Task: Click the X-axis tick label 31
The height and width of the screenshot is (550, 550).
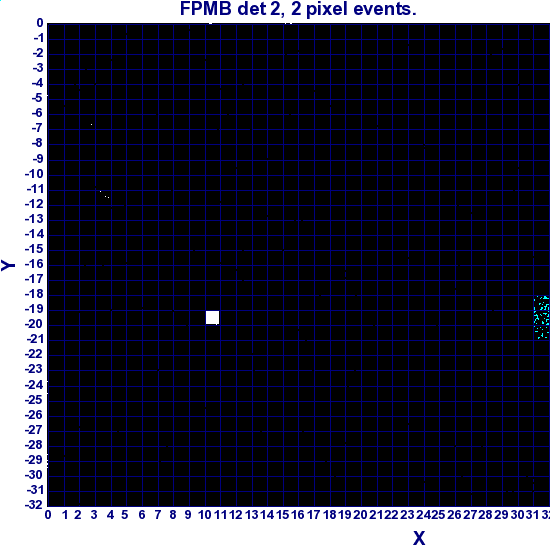Action: (532, 515)
